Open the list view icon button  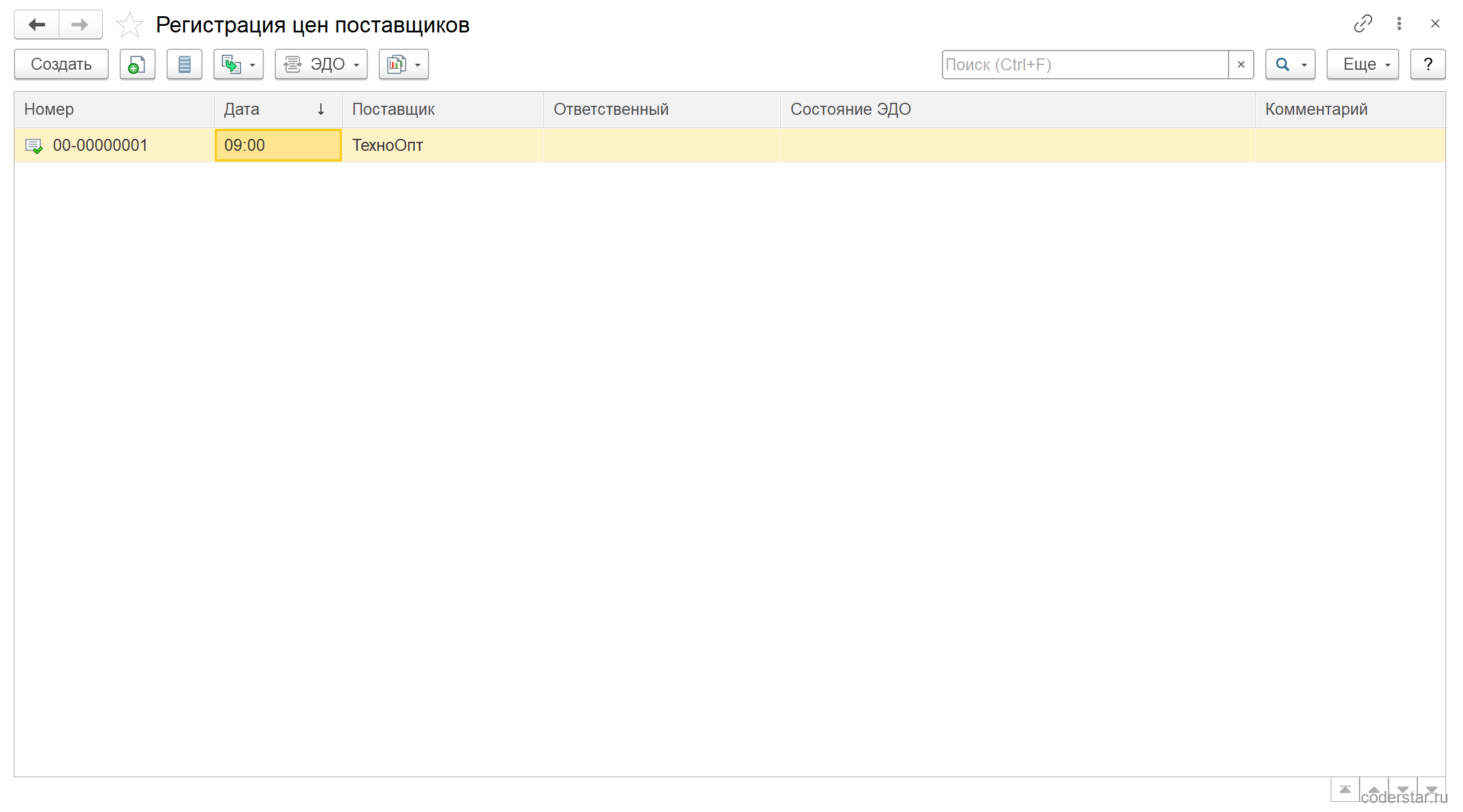184,64
